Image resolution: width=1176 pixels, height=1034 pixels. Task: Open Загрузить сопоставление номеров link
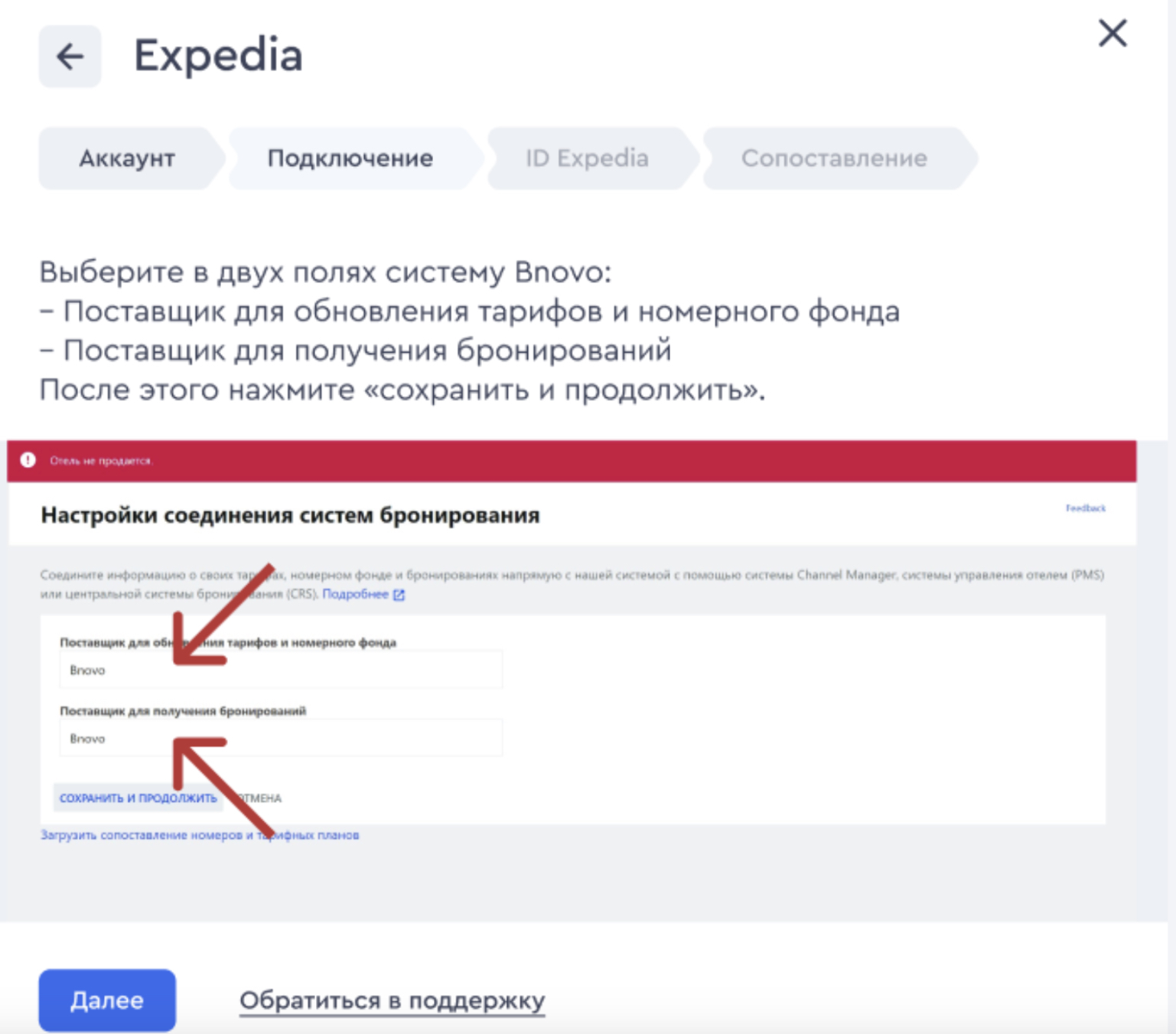[x=200, y=835]
